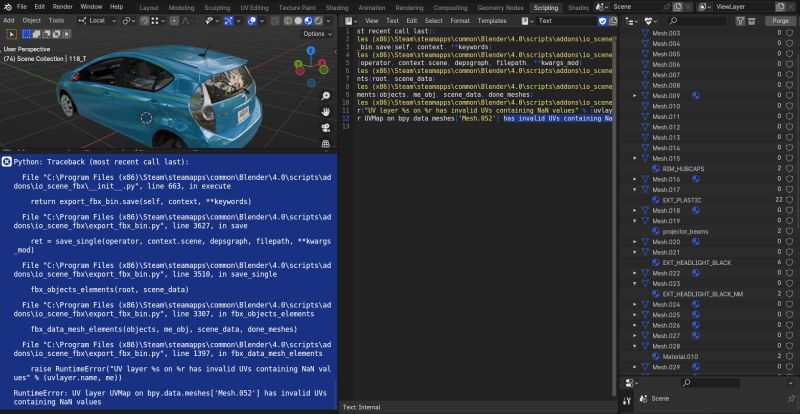Toggle proportional editing button
The image size is (800, 414).
(x=174, y=20)
